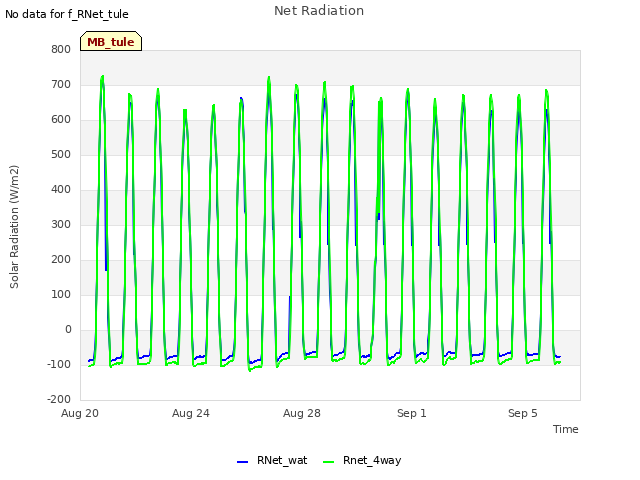Click the 800 y-axis tick label
This screenshot has width=640, height=480.
click(61, 49)
